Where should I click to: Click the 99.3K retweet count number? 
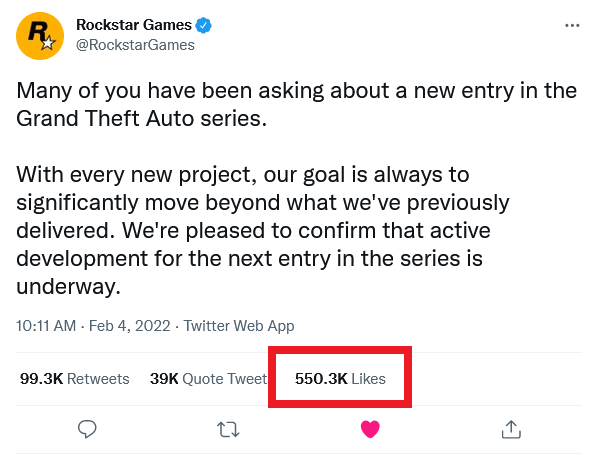pyautogui.click(x=41, y=379)
